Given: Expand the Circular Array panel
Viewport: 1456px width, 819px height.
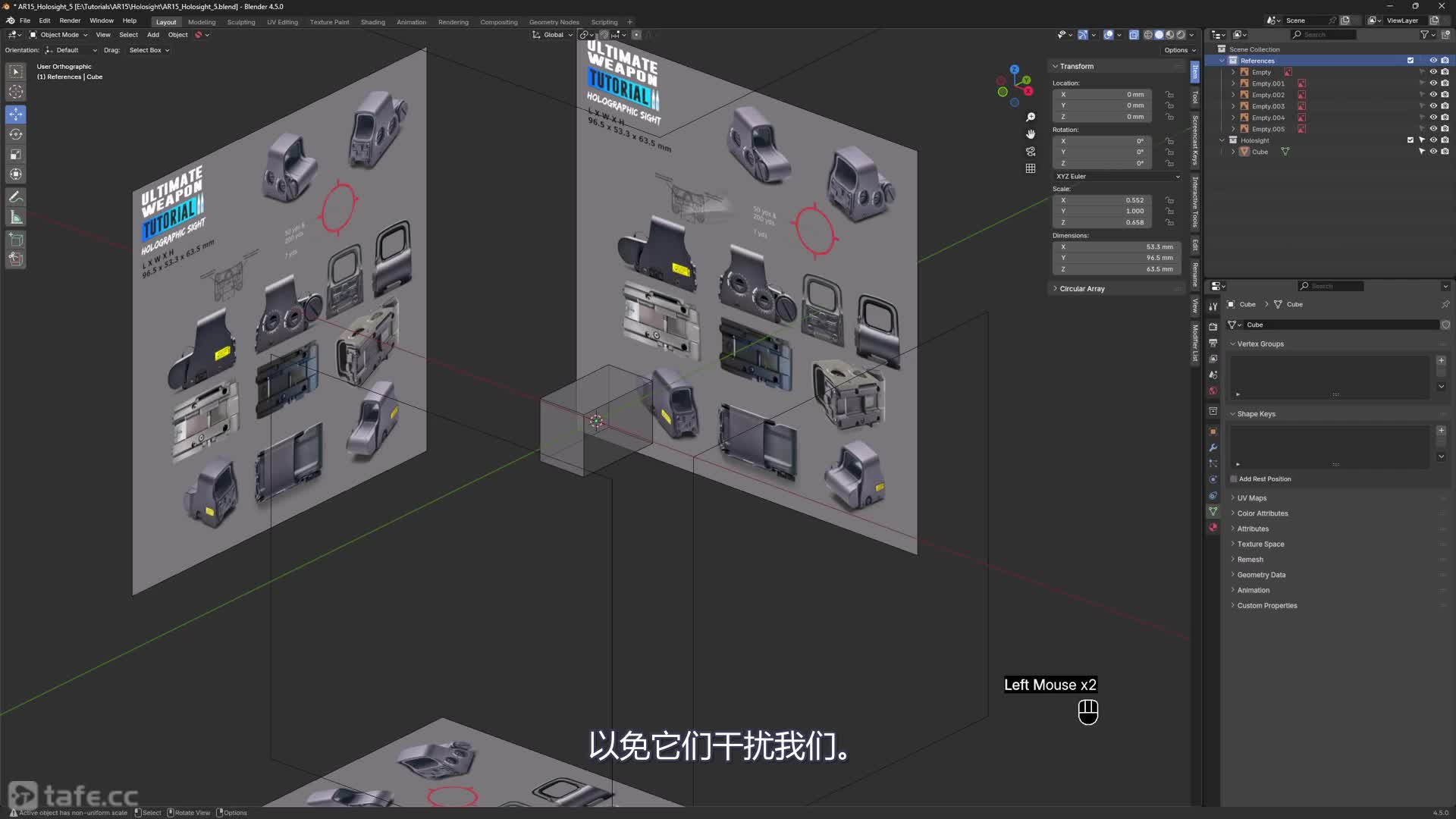Looking at the screenshot, I should [x=1081, y=289].
